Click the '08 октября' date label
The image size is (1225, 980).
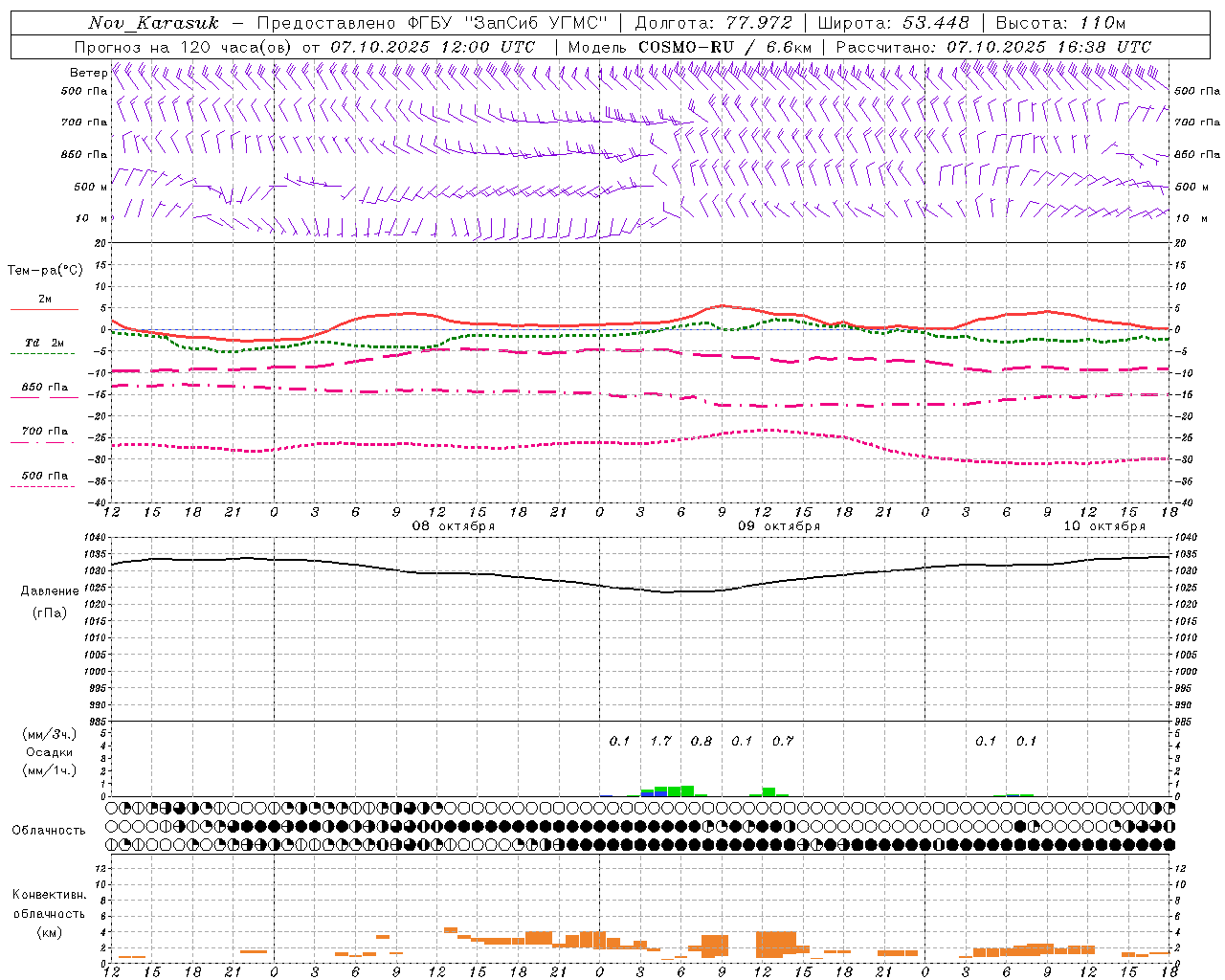click(x=454, y=526)
